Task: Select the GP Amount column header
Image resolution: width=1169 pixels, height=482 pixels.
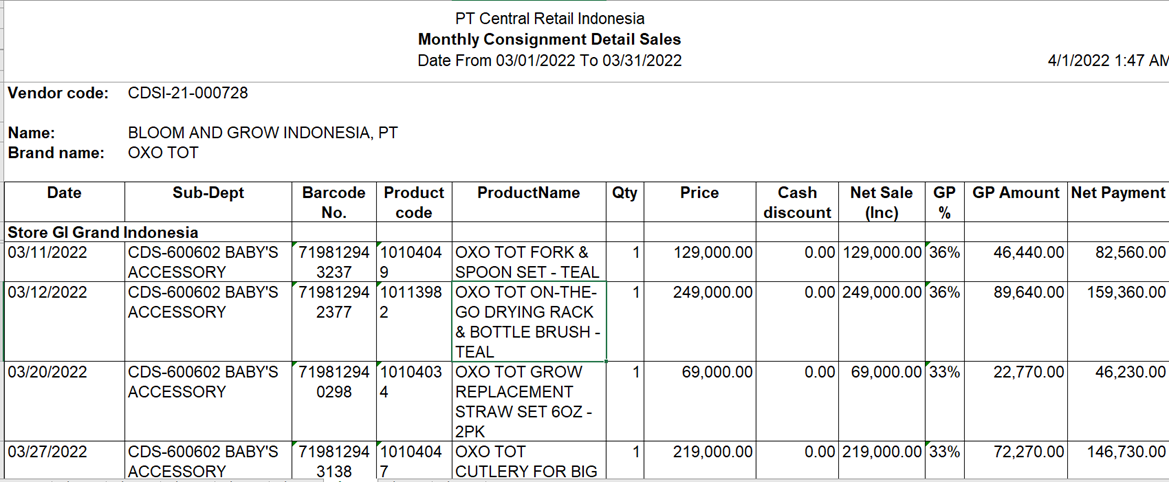Action: pos(1015,202)
